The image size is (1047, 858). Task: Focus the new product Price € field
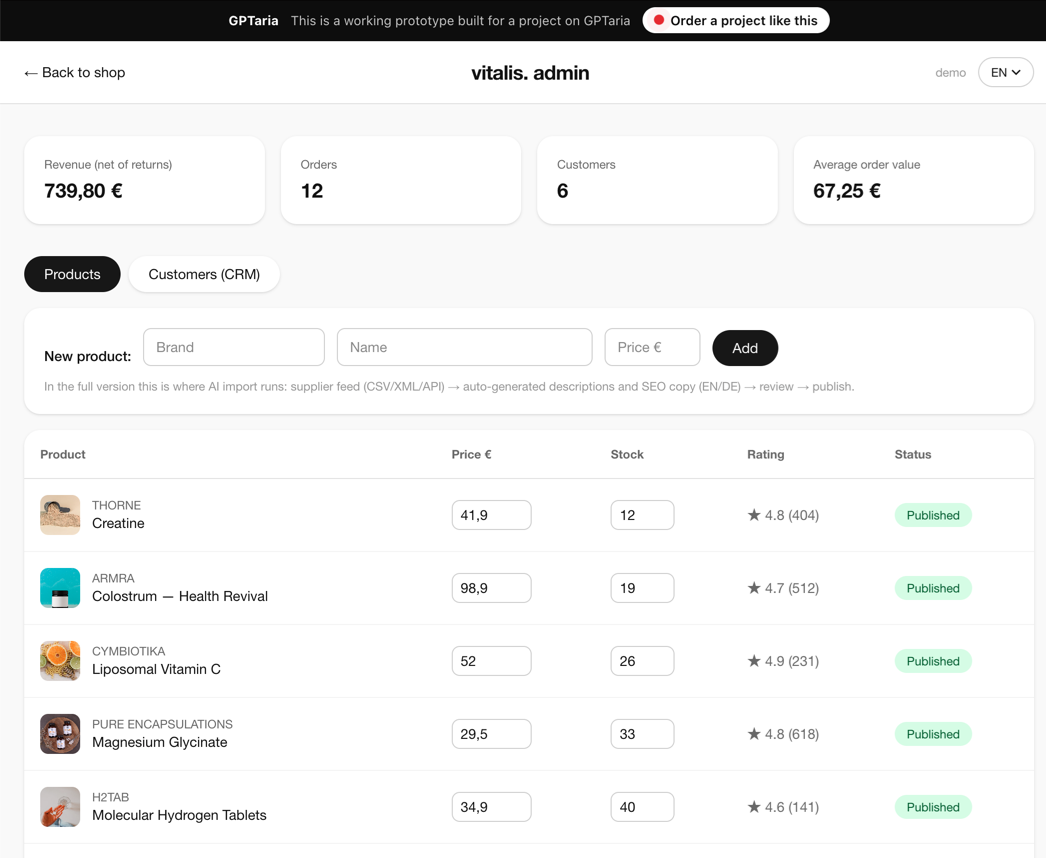pos(652,347)
